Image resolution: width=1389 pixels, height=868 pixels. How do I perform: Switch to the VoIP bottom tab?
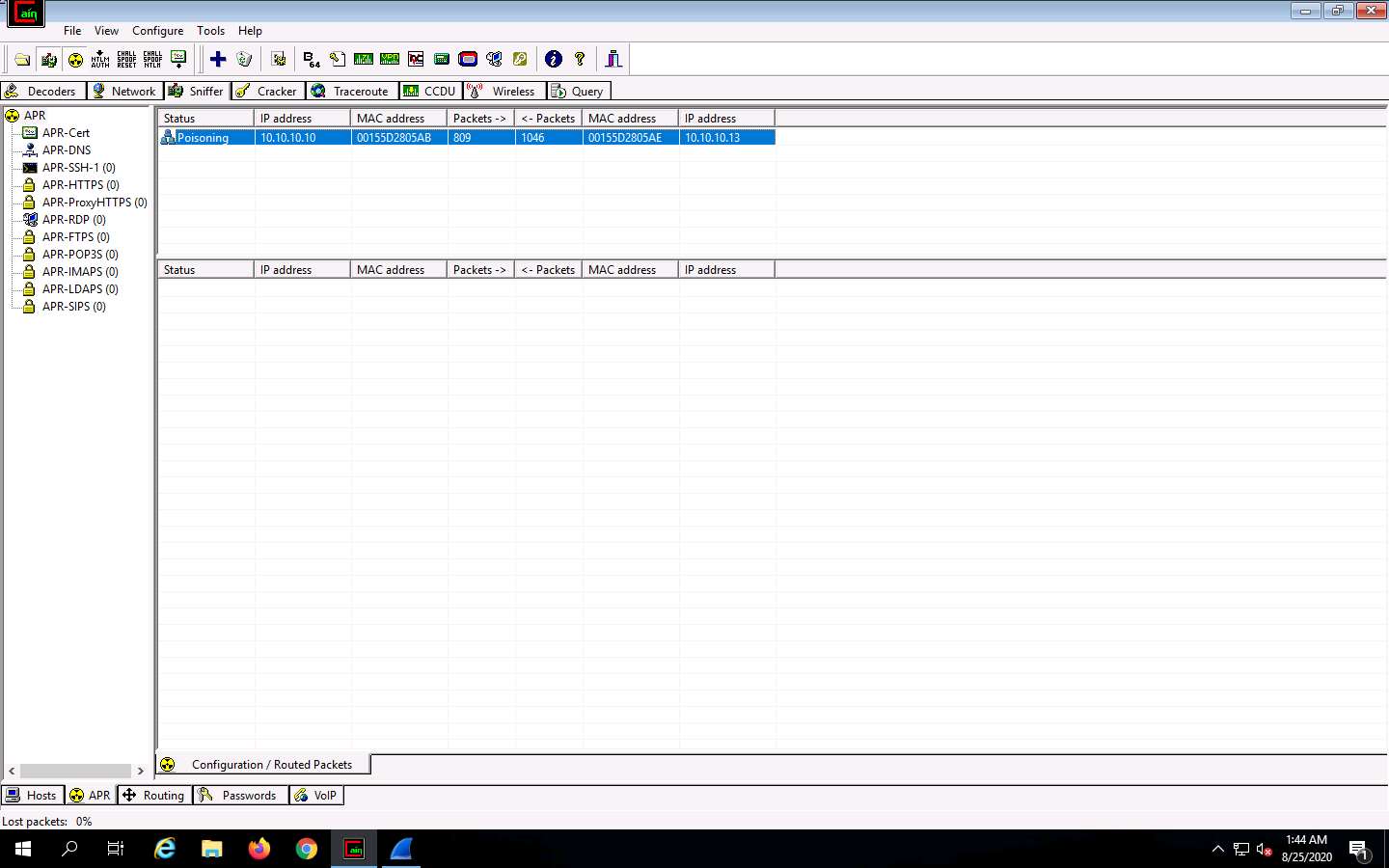(x=316, y=796)
